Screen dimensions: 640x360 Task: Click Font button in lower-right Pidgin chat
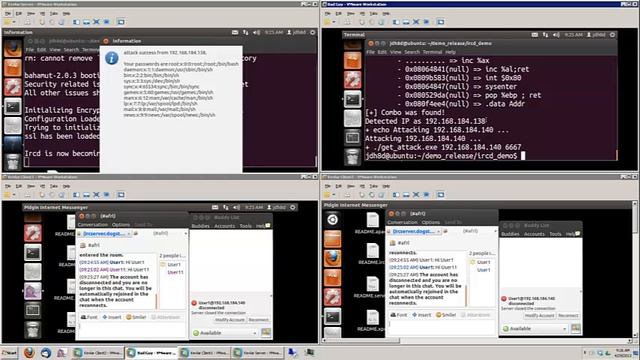point(399,315)
